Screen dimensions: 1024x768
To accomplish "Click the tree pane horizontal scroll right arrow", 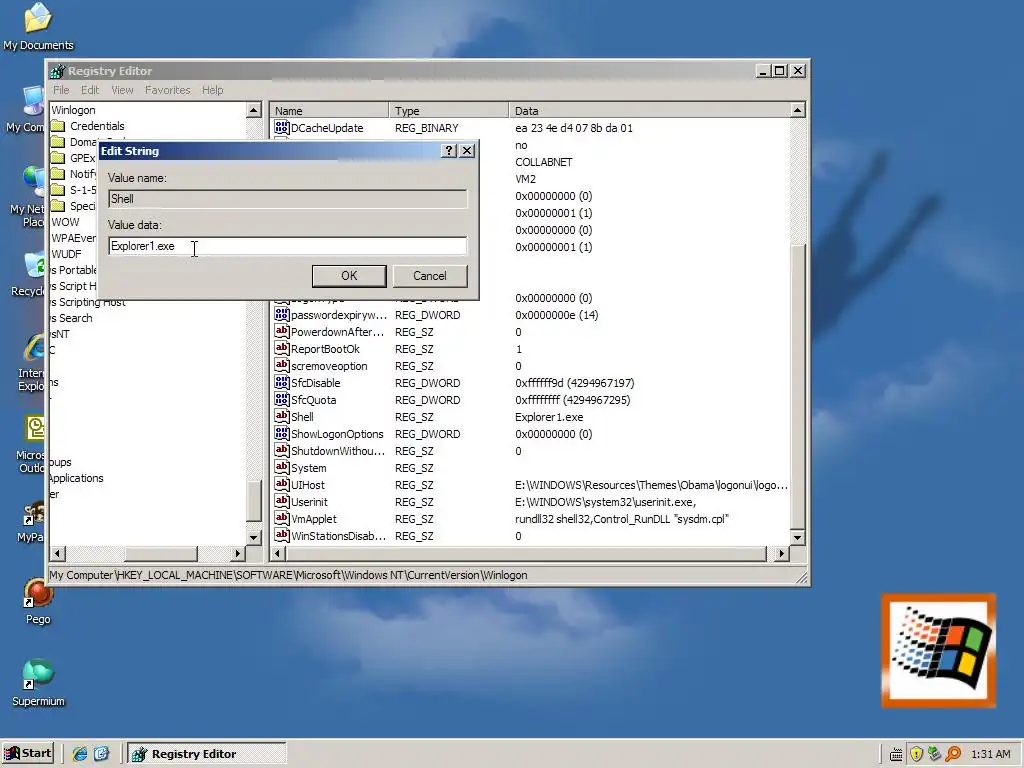I will 238,554.
